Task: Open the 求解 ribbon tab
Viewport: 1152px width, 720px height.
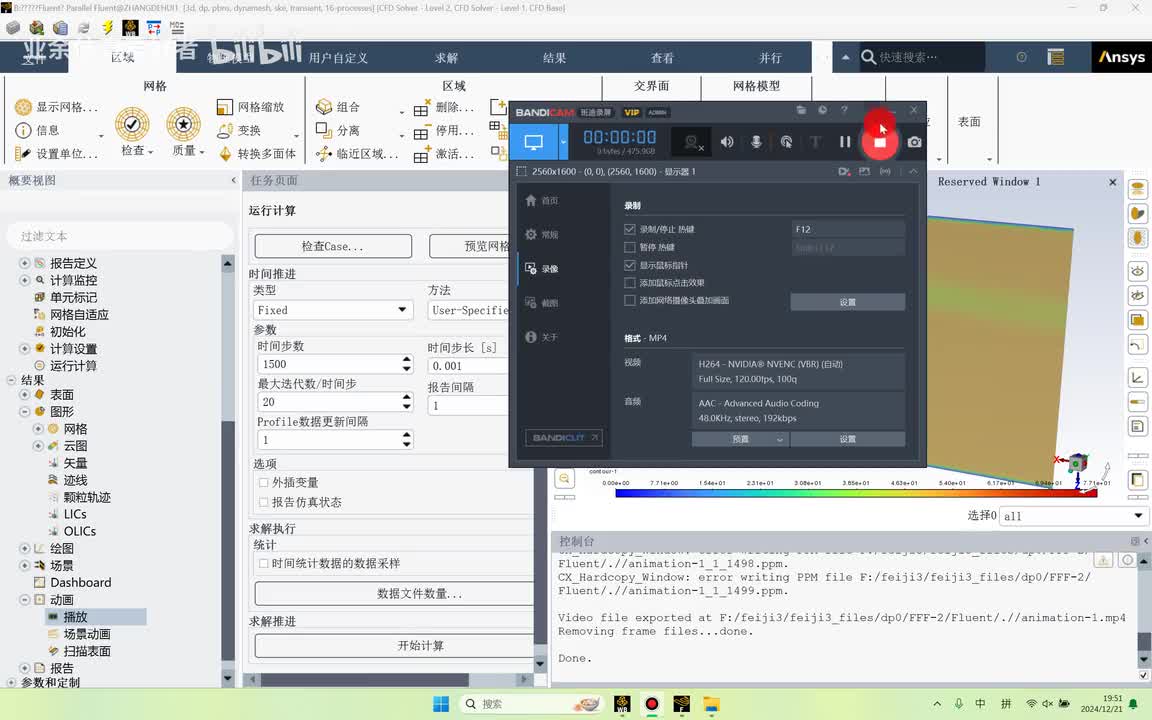Action: [446, 57]
